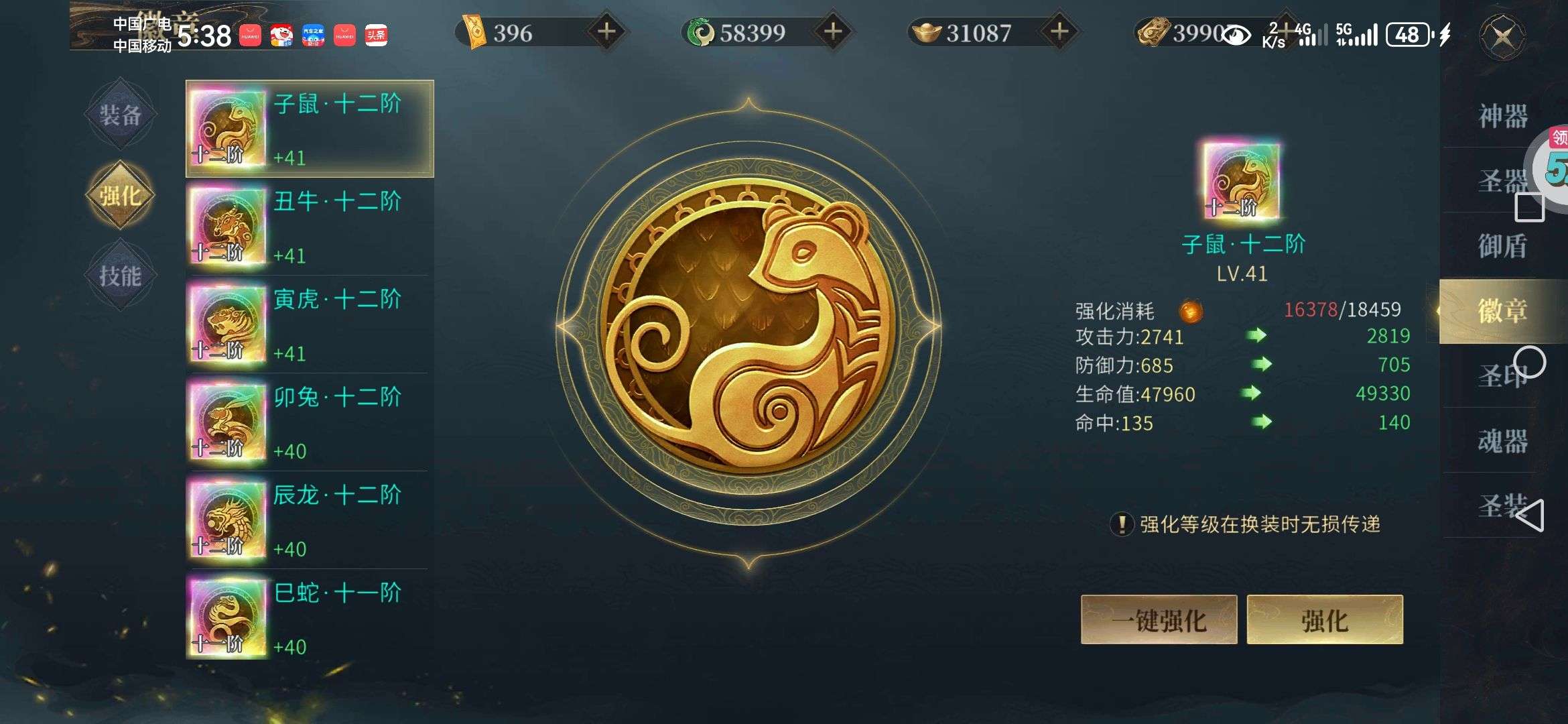1568x724 pixels.
Task: Select 巳蛇·十一阶 badge from list
Action: click(309, 618)
